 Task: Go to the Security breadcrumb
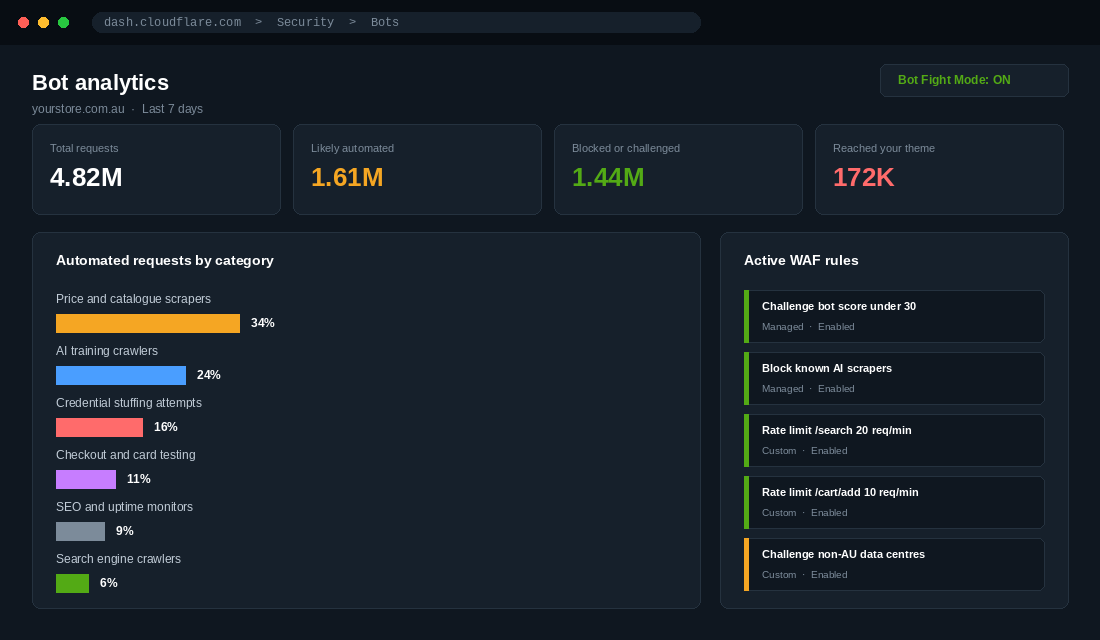(x=305, y=22)
